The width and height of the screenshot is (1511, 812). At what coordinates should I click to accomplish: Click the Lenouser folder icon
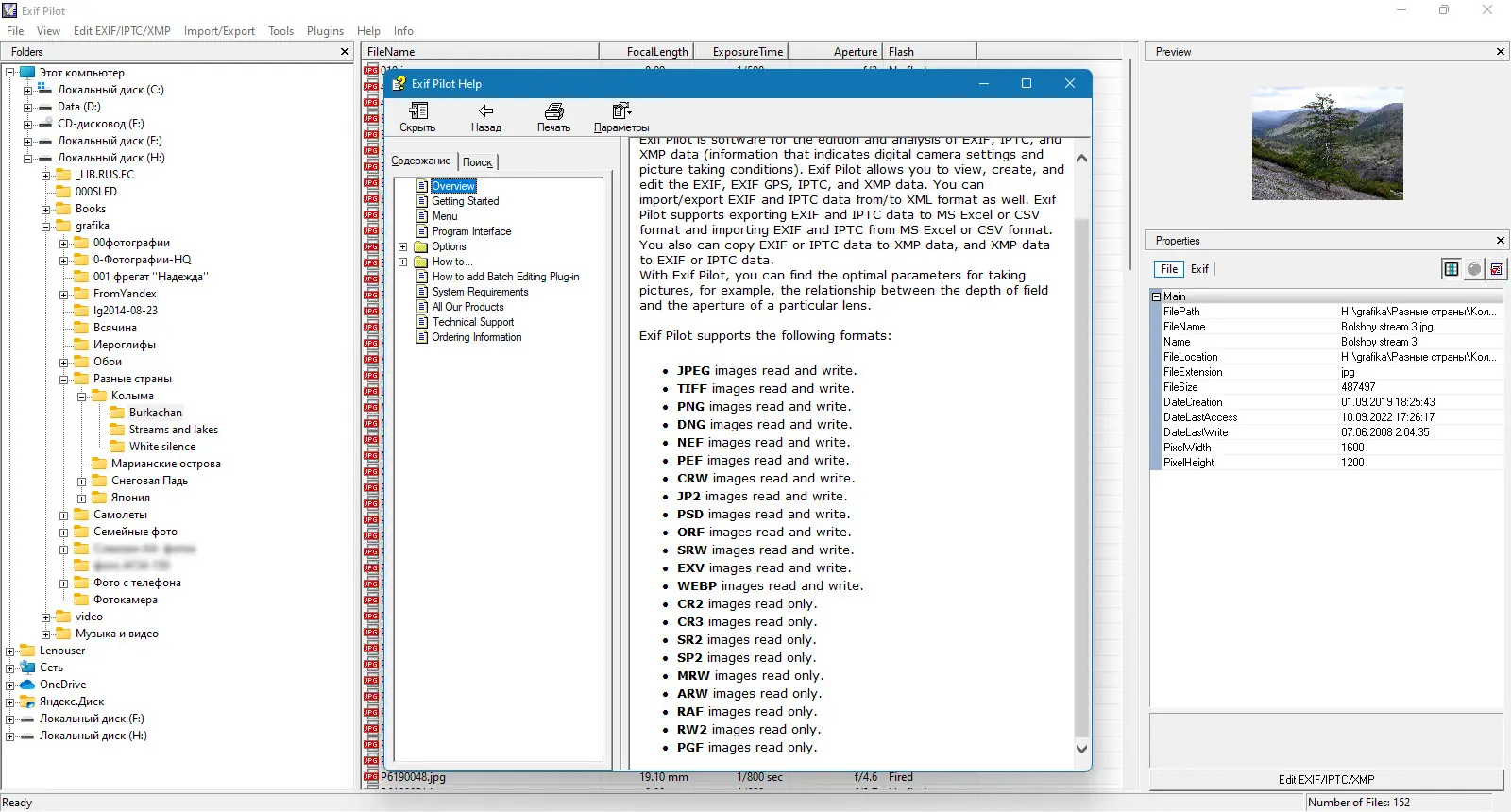tap(27, 651)
